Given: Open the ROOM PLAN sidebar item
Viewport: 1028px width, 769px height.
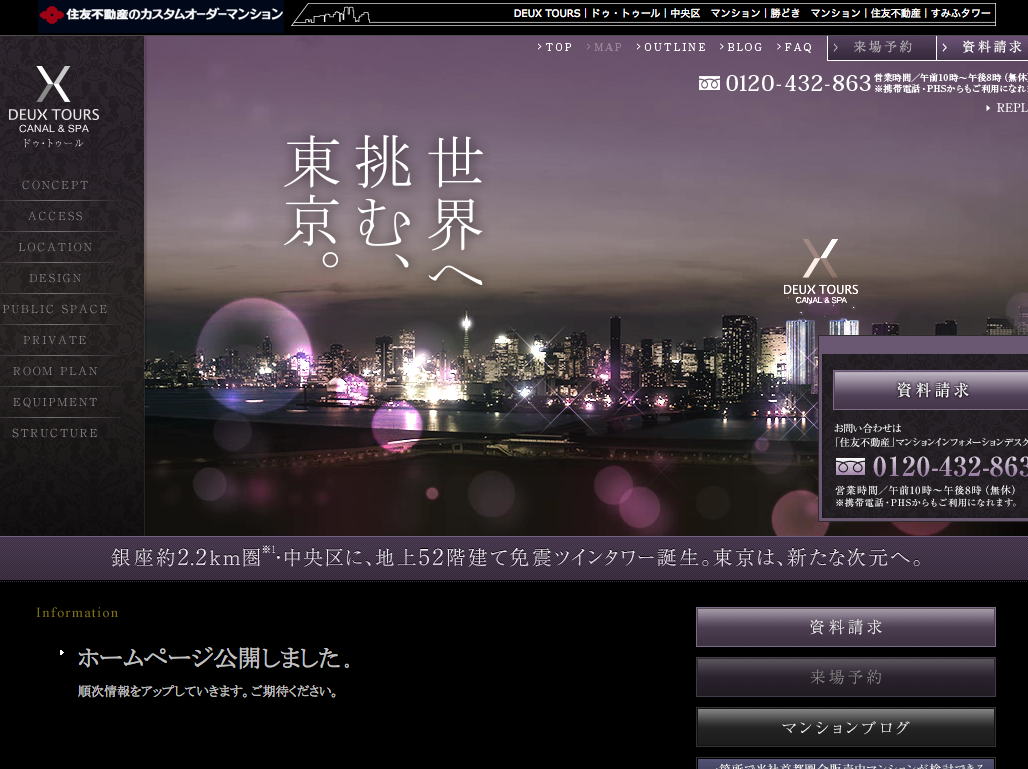Looking at the screenshot, I should [x=55, y=371].
